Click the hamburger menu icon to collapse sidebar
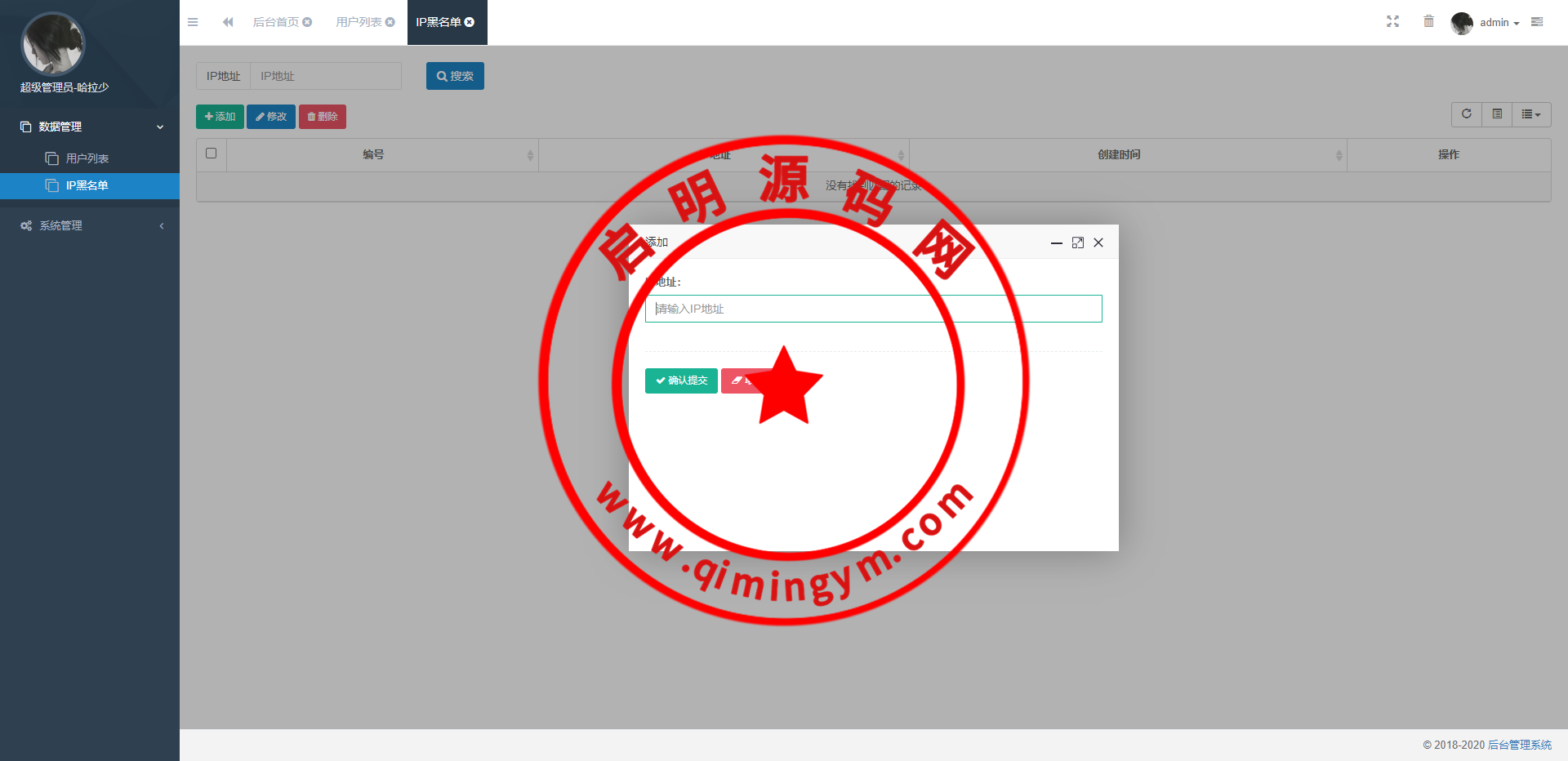Screen dimensions: 1568x761 tap(193, 22)
